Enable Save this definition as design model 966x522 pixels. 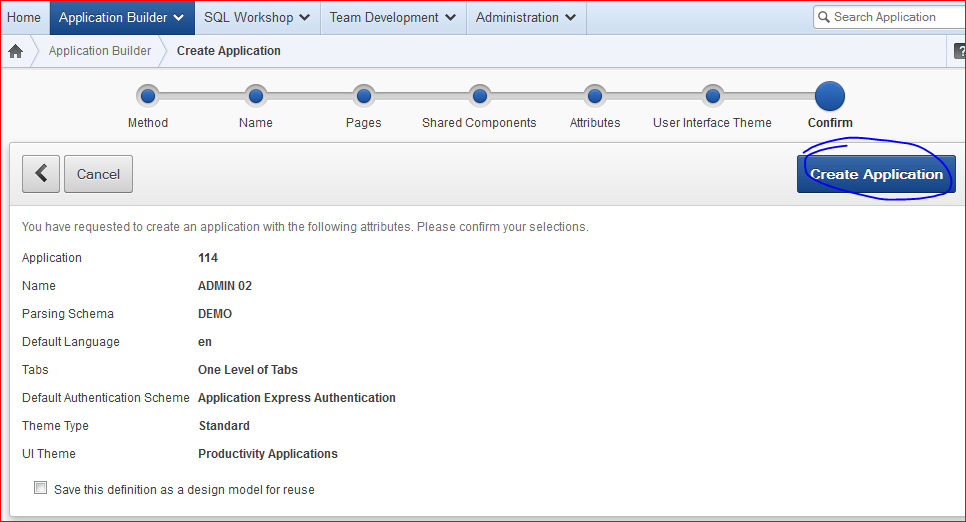pyautogui.click(x=41, y=488)
